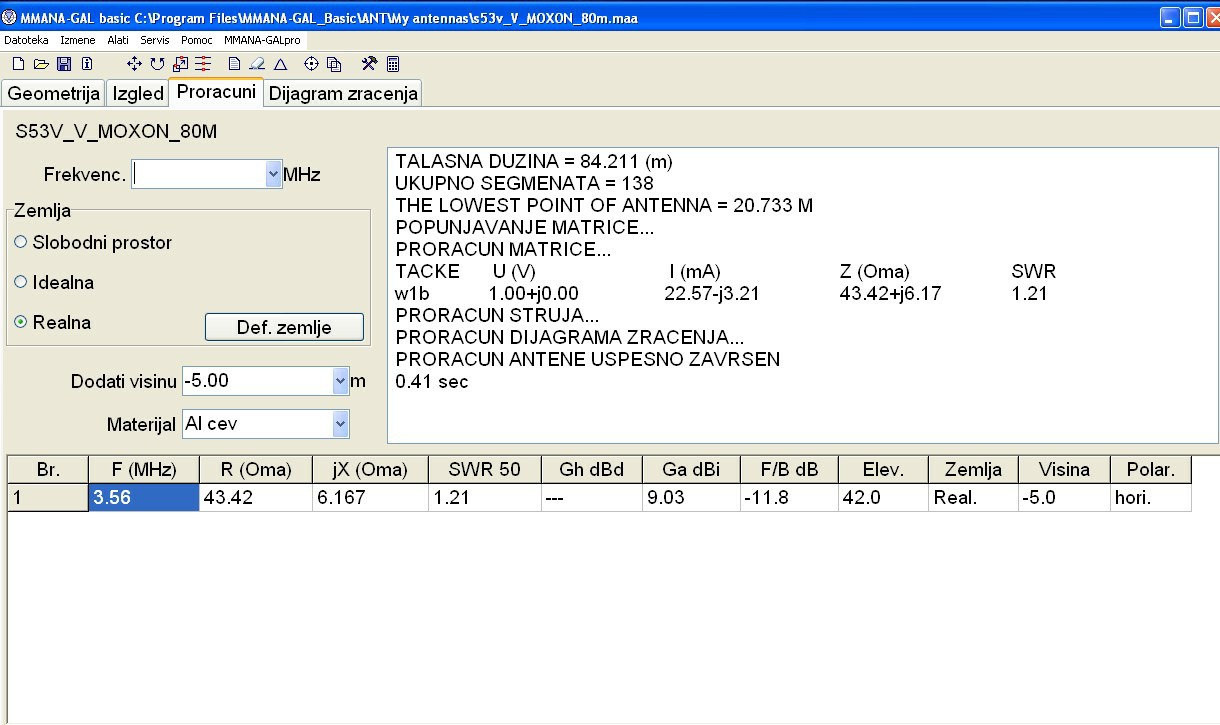This screenshot has height=725, width=1220.
Task: Select the 3.56 frequency cell in table
Action: coord(143,497)
